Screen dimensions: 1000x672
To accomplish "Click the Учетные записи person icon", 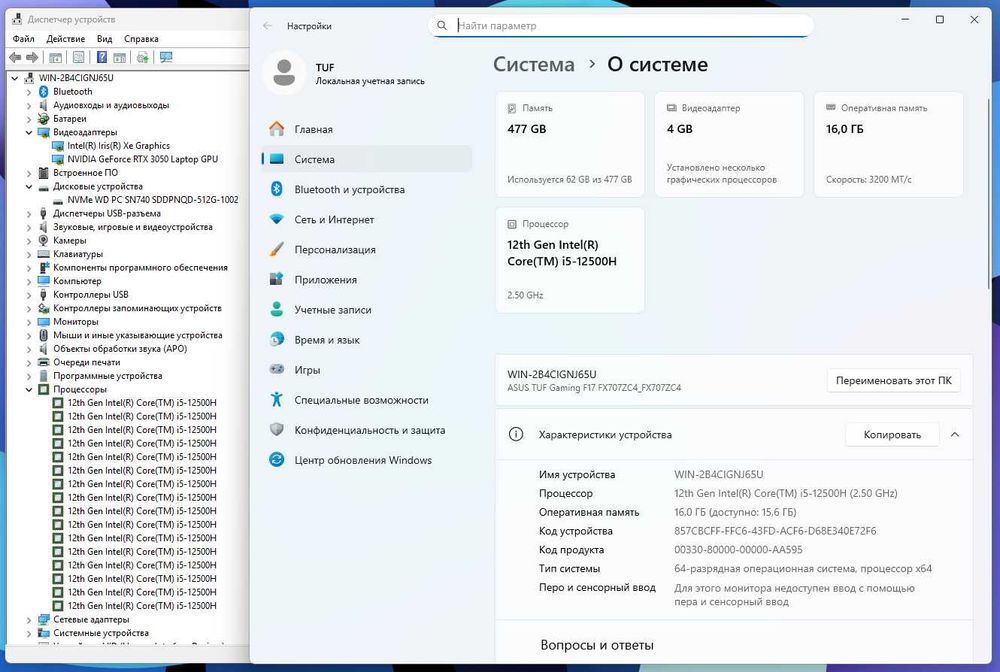I will 277,309.
